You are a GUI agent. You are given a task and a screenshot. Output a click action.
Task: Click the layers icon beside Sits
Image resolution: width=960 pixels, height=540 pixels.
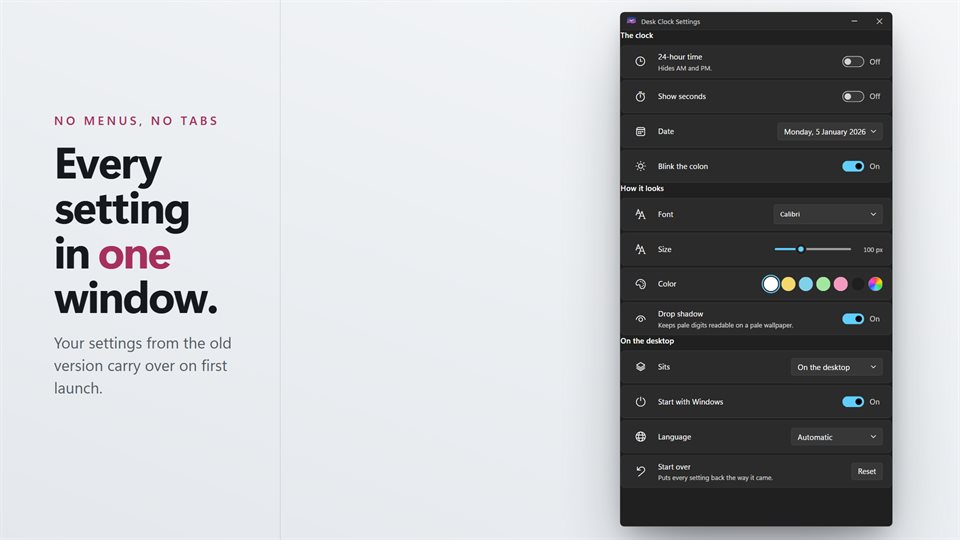click(x=640, y=367)
